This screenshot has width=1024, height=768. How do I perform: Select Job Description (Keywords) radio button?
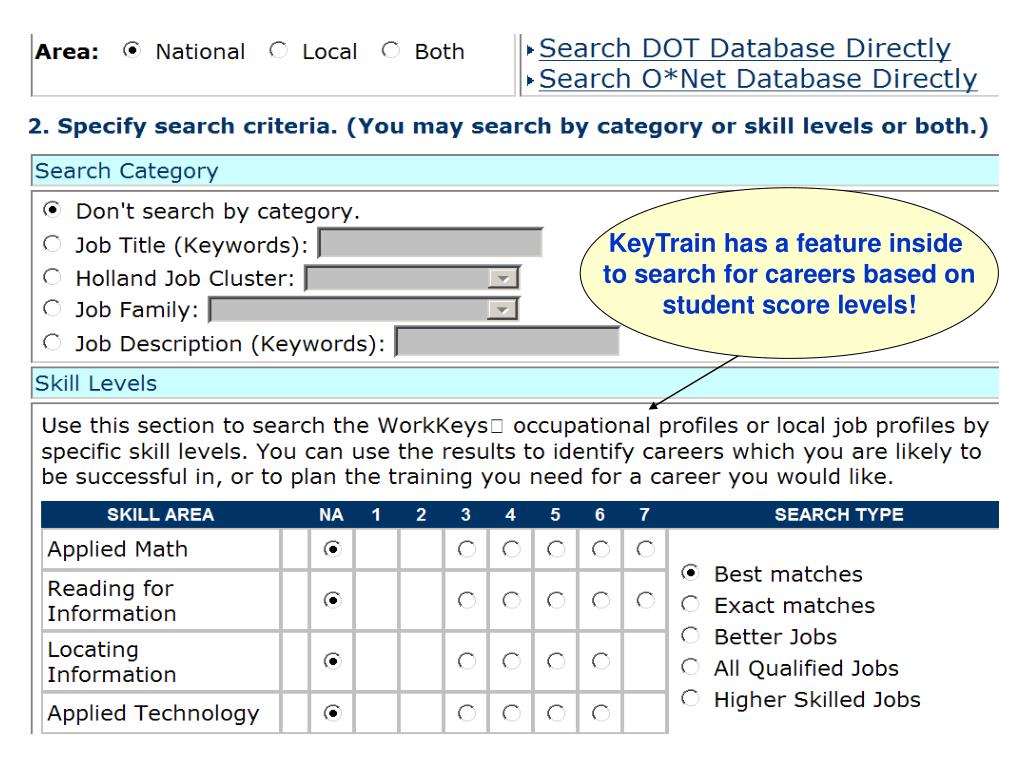[52, 342]
